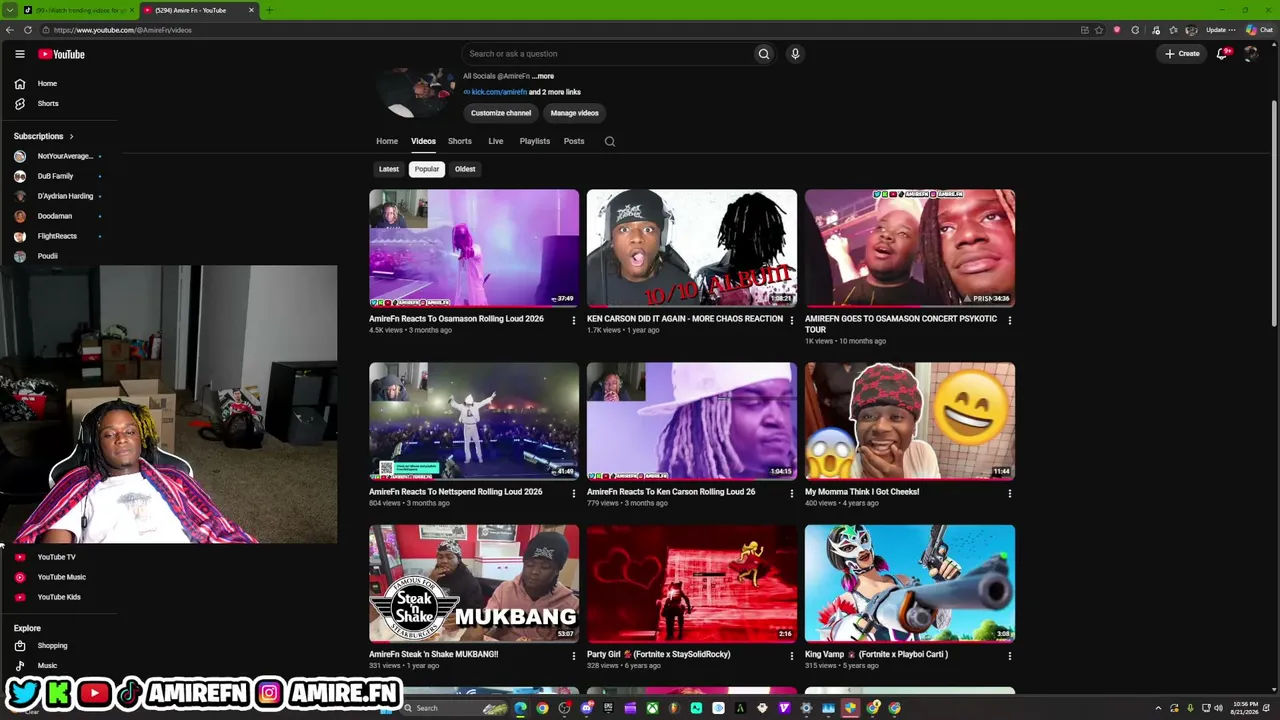The width and height of the screenshot is (1280, 720).
Task: Open the kick.com/amirefn link
Action: click(499, 92)
